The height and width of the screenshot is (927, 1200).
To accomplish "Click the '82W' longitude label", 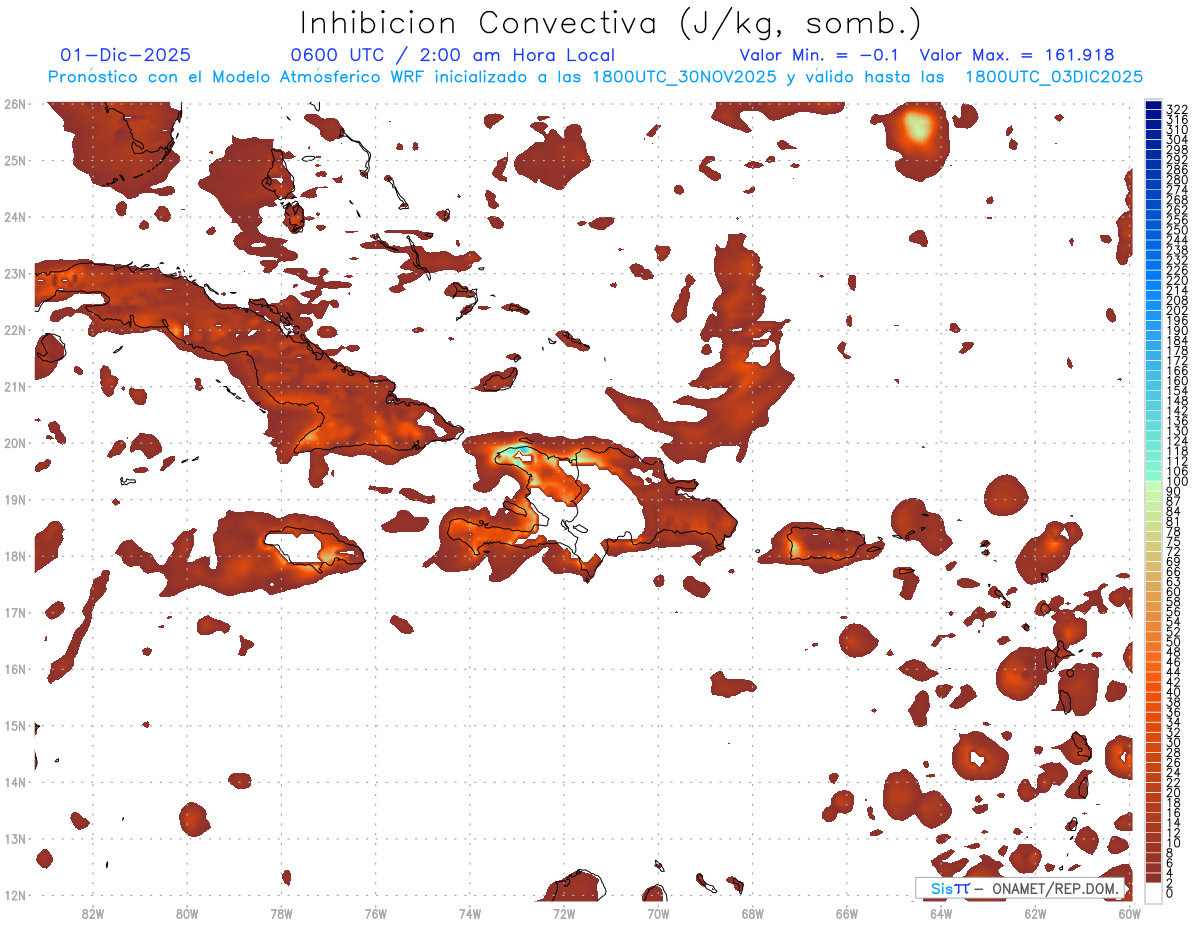I will coord(92,912).
